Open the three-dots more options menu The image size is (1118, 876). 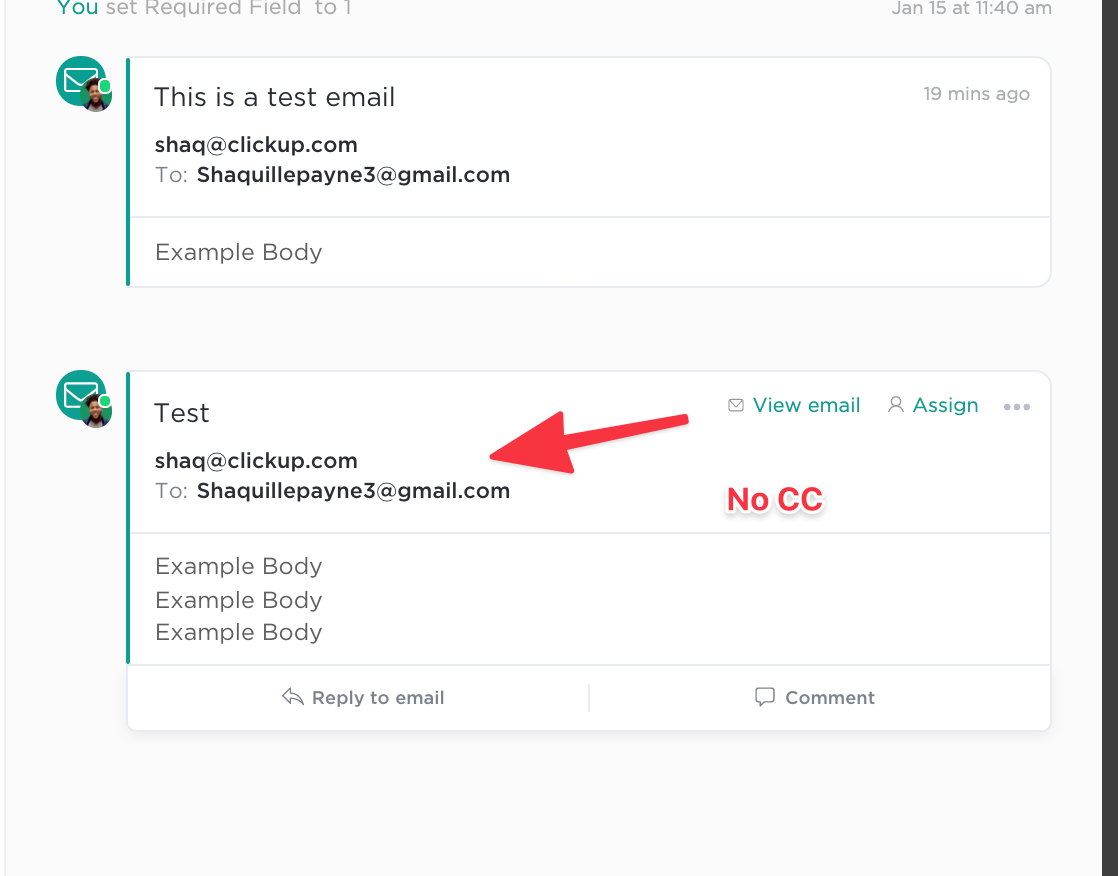tap(1017, 407)
